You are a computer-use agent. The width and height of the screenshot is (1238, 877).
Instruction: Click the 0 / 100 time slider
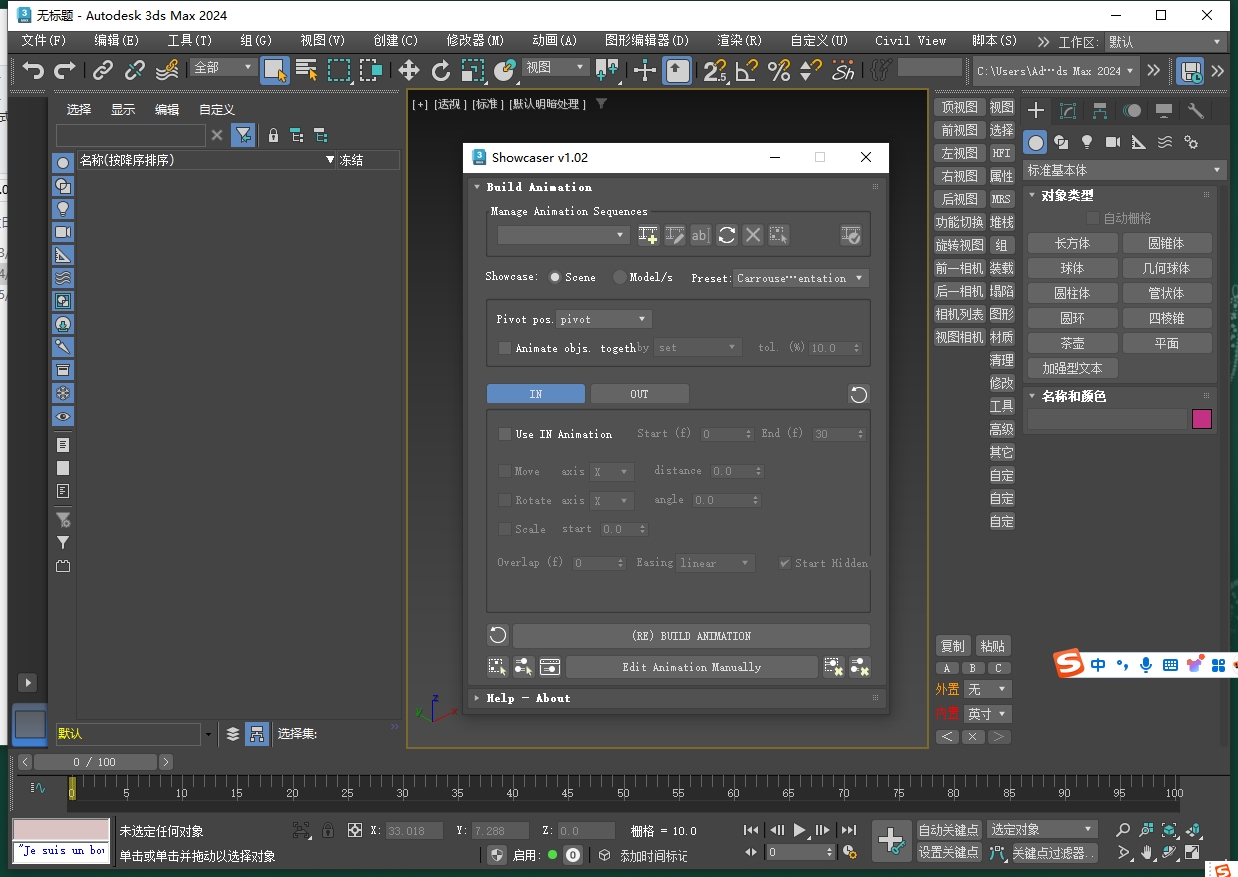click(x=95, y=762)
